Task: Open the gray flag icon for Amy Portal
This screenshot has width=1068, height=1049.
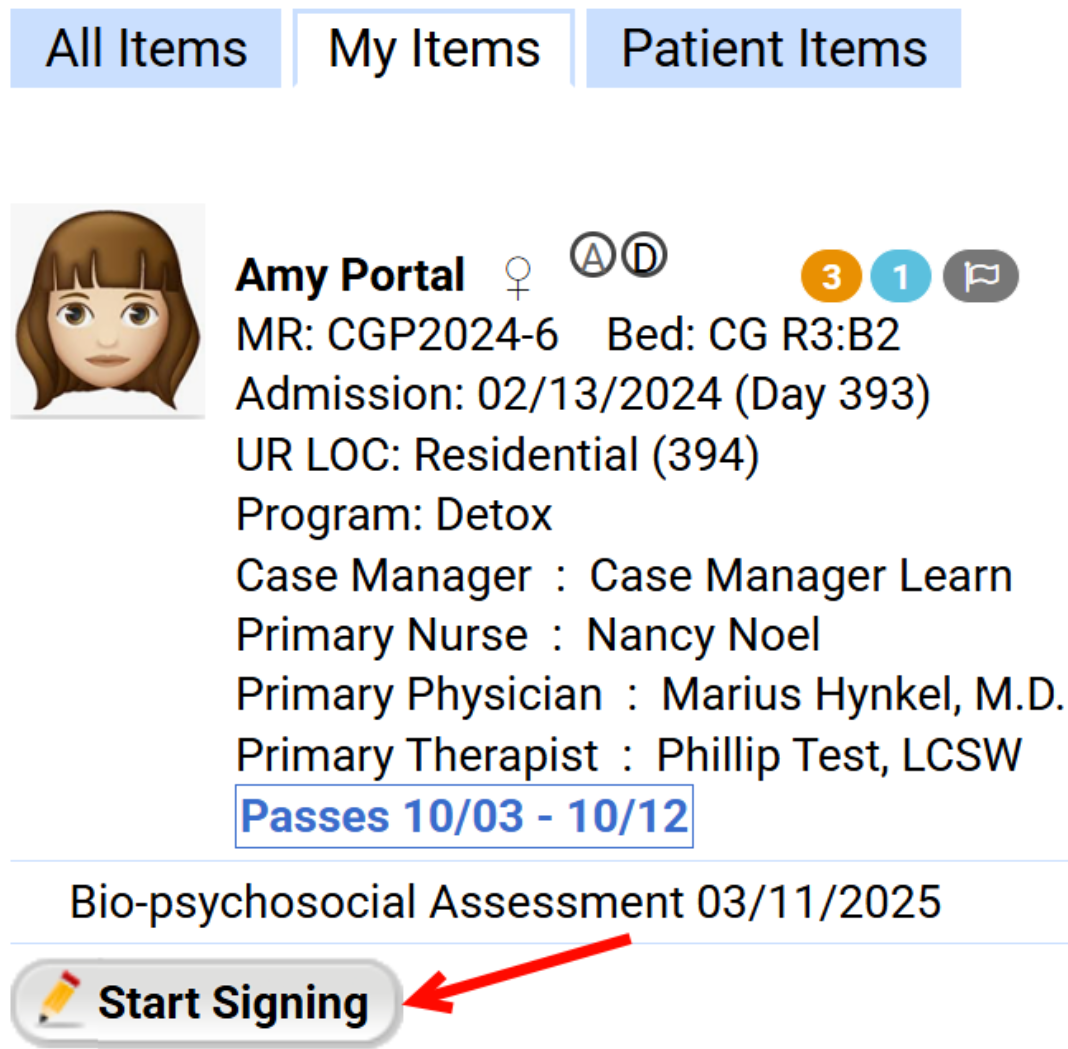Action: pos(980,277)
